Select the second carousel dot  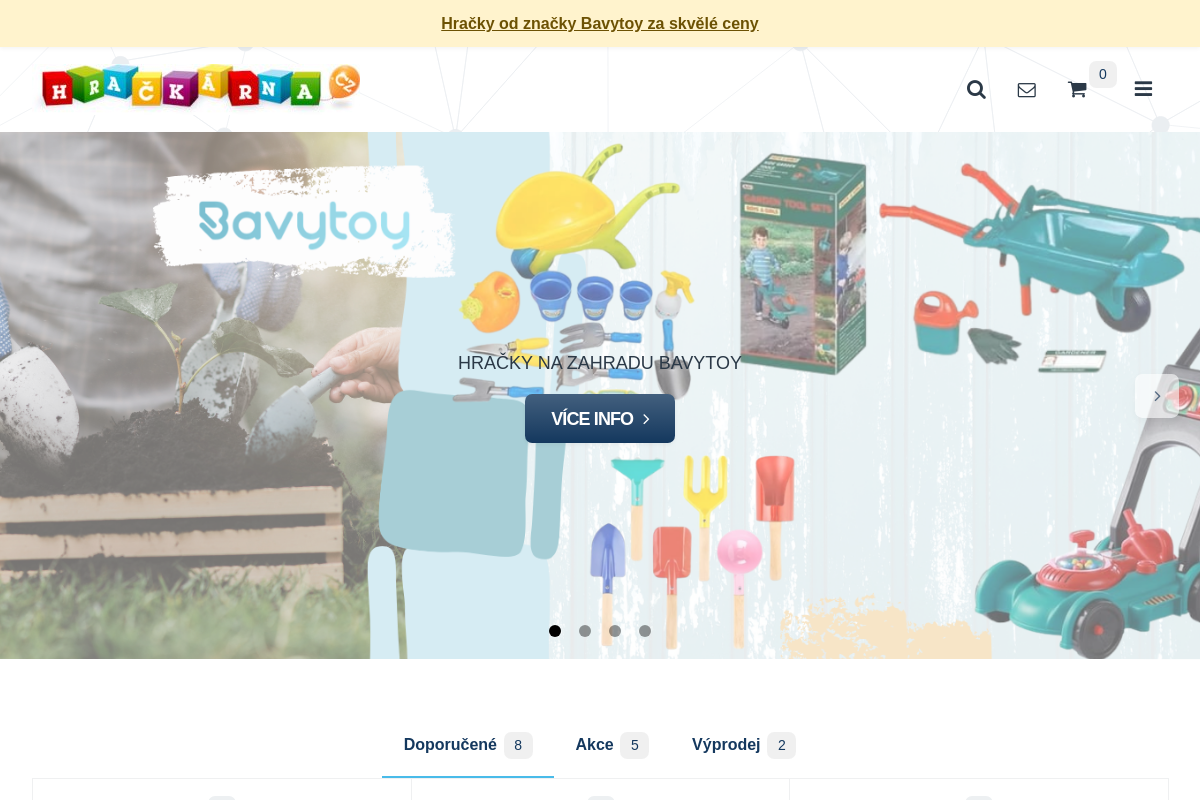tap(585, 631)
